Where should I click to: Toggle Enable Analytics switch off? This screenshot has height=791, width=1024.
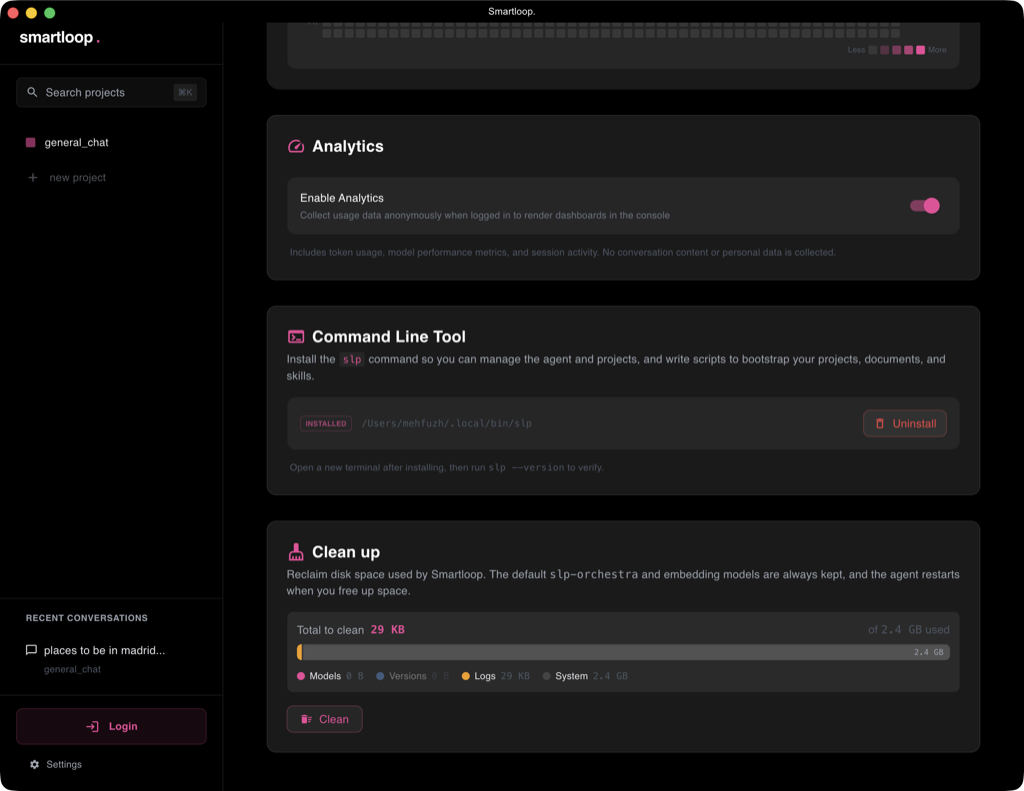tap(925, 206)
